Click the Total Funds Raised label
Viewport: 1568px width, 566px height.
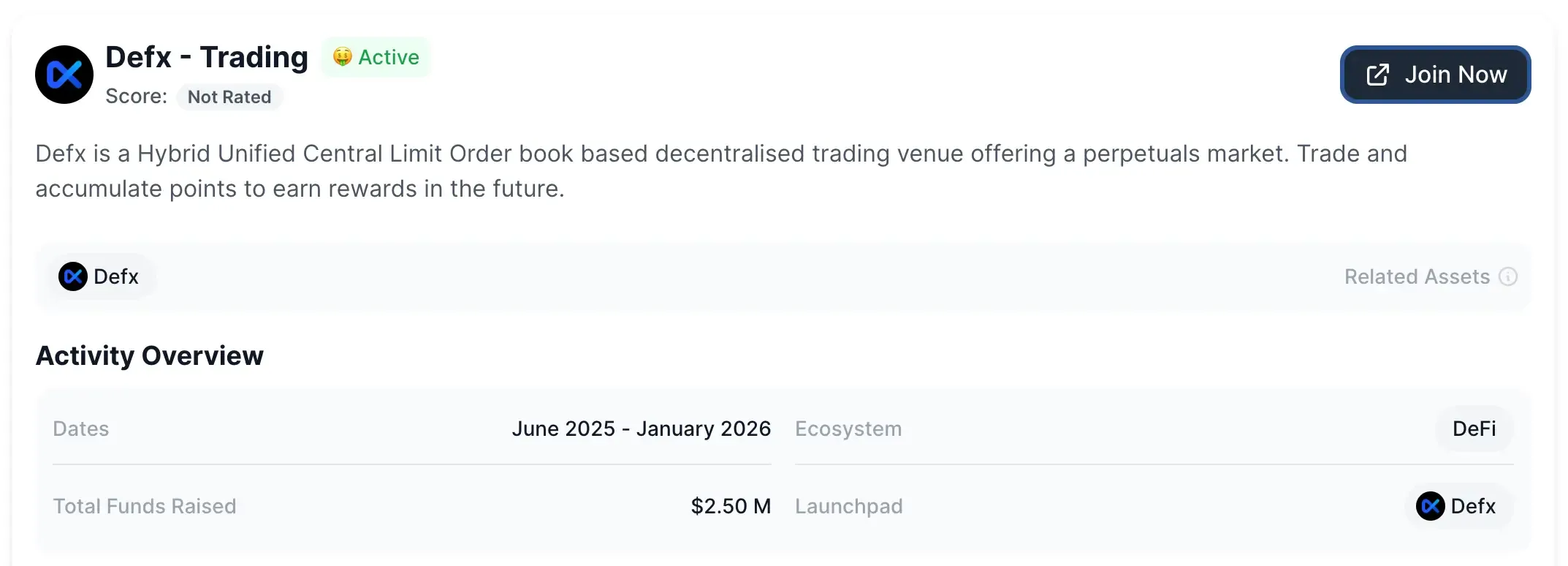pos(145,506)
